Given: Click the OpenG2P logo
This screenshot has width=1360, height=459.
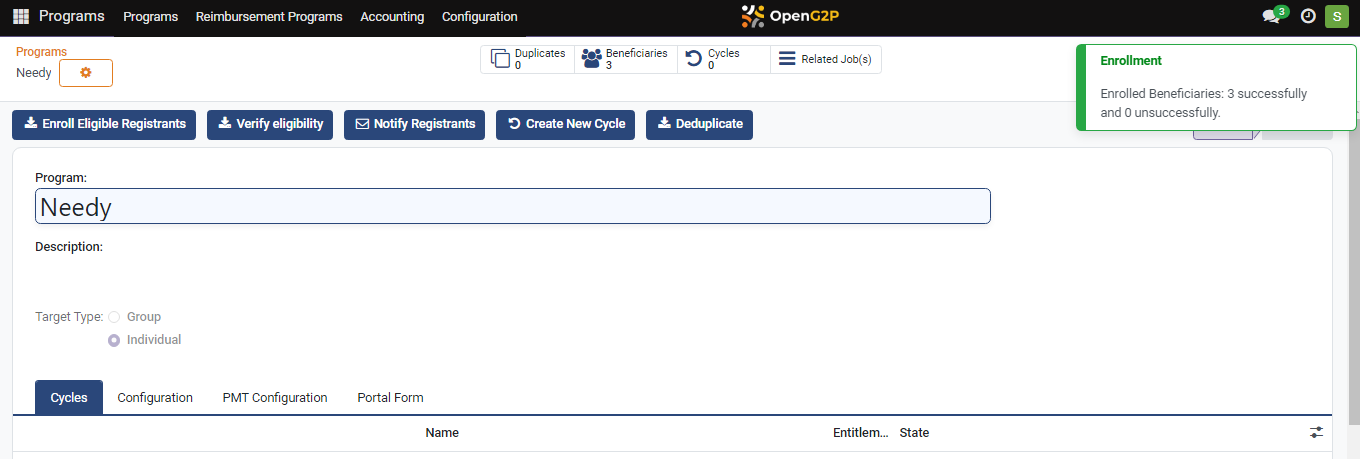Looking at the screenshot, I should point(789,16).
